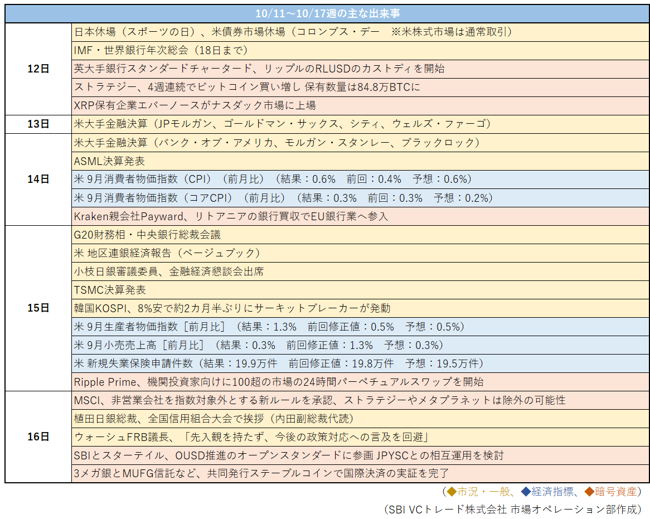
Task: Click the 9月生産者物価指数 row
Action: [x=360, y=326]
